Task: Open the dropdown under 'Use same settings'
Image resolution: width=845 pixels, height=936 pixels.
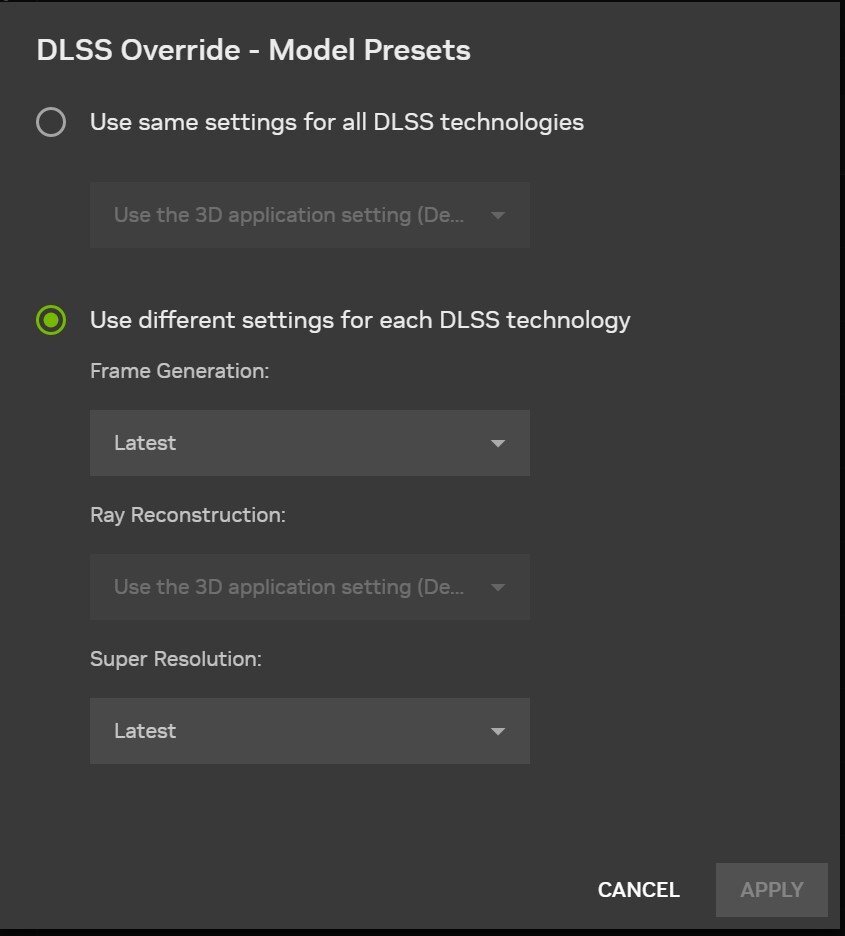Action: (310, 215)
